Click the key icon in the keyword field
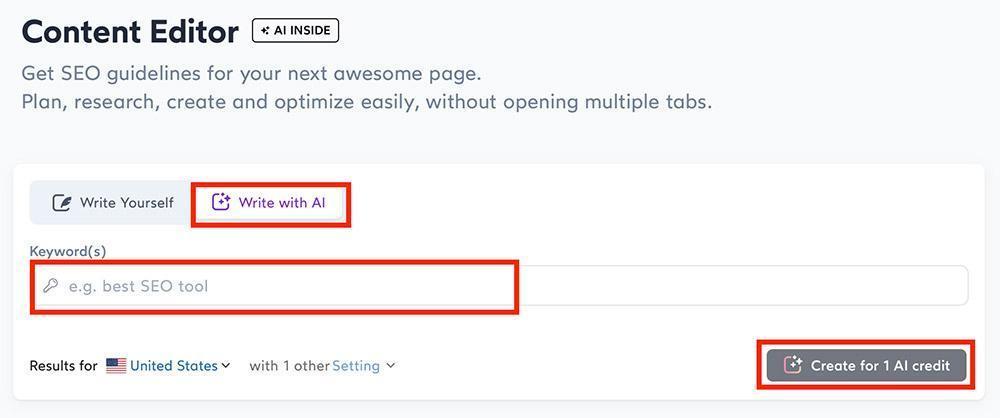This screenshot has width=1000, height=418. pyautogui.click(x=50, y=286)
